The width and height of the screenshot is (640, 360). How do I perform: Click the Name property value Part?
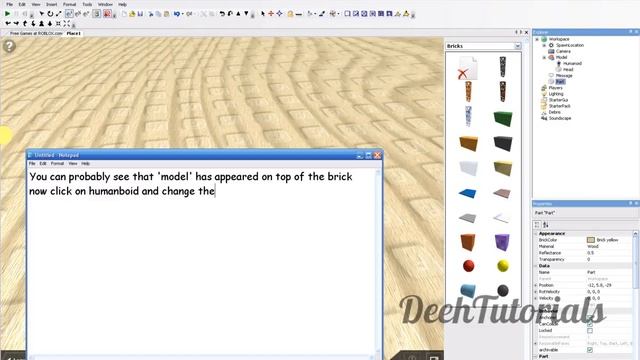pos(591,272)
